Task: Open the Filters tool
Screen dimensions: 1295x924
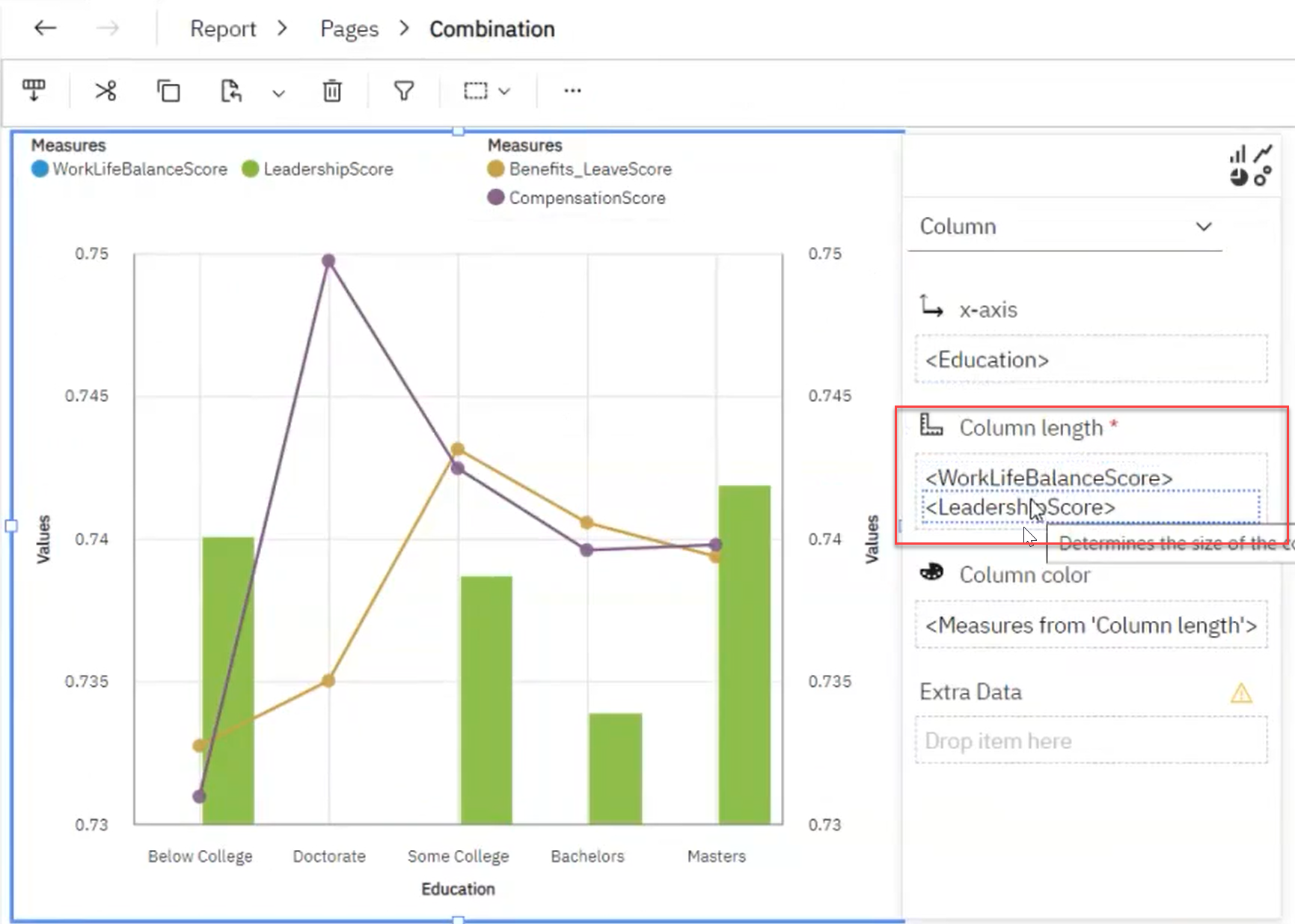Action: (x=403, y=91)
